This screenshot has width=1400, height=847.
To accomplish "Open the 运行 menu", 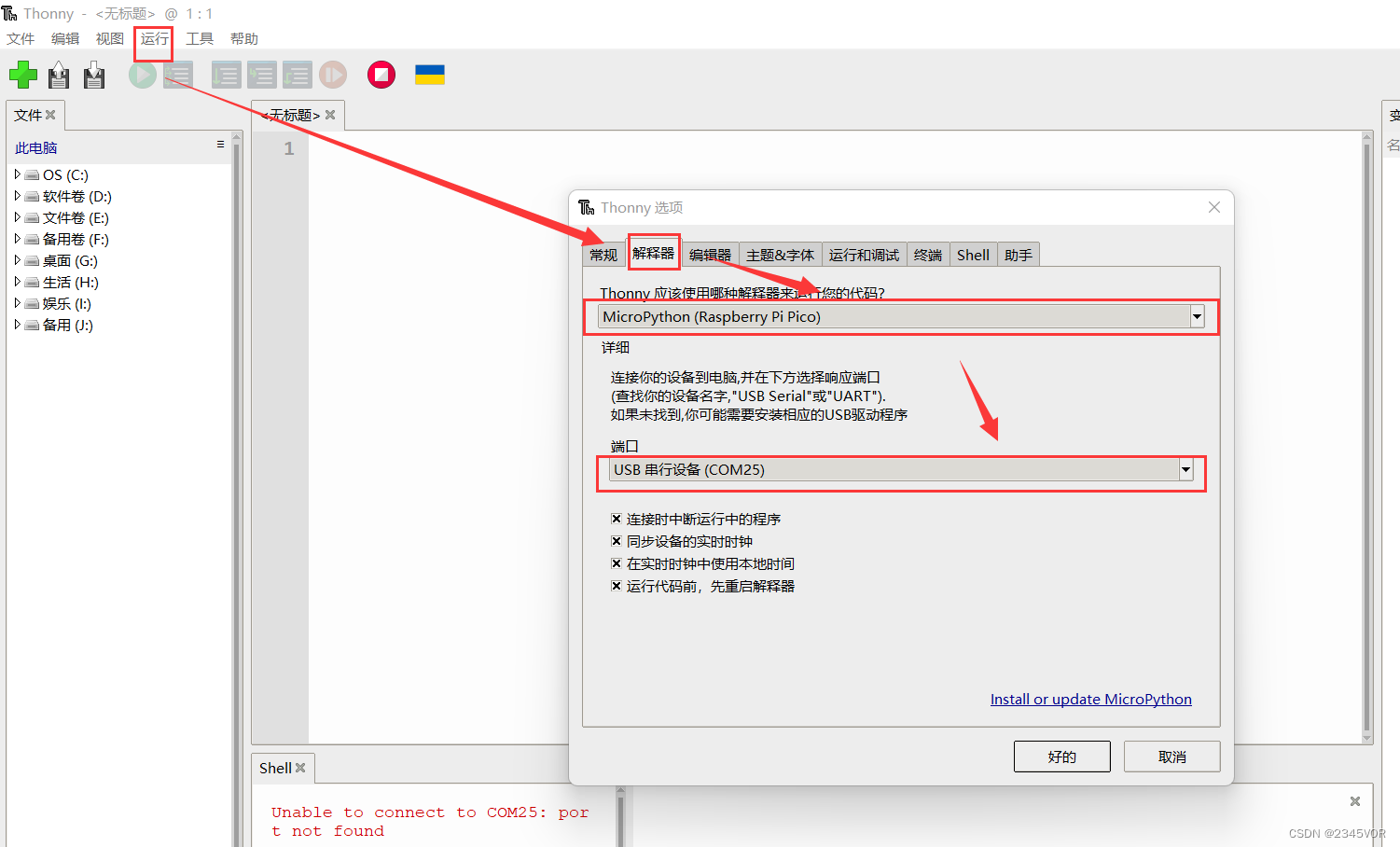I will (155, 38).
